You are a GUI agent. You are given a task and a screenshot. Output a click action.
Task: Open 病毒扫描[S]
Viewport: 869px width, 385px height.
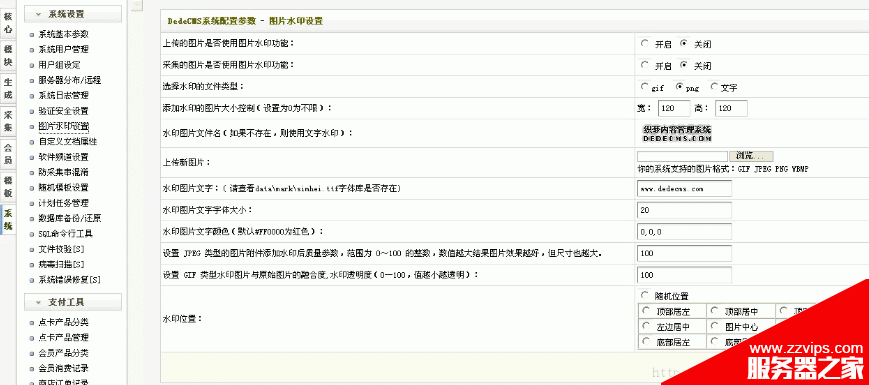(61, 264)
